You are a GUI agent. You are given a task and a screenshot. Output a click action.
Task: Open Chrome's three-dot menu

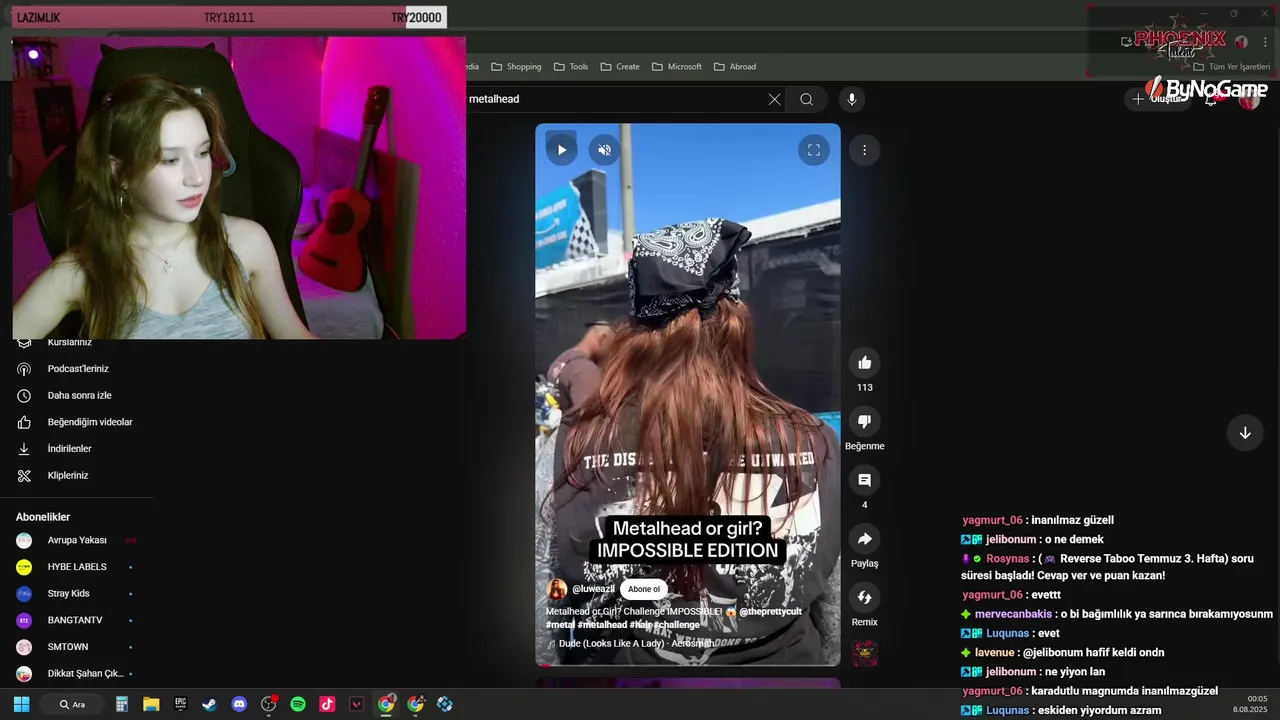click(1265, 42)
